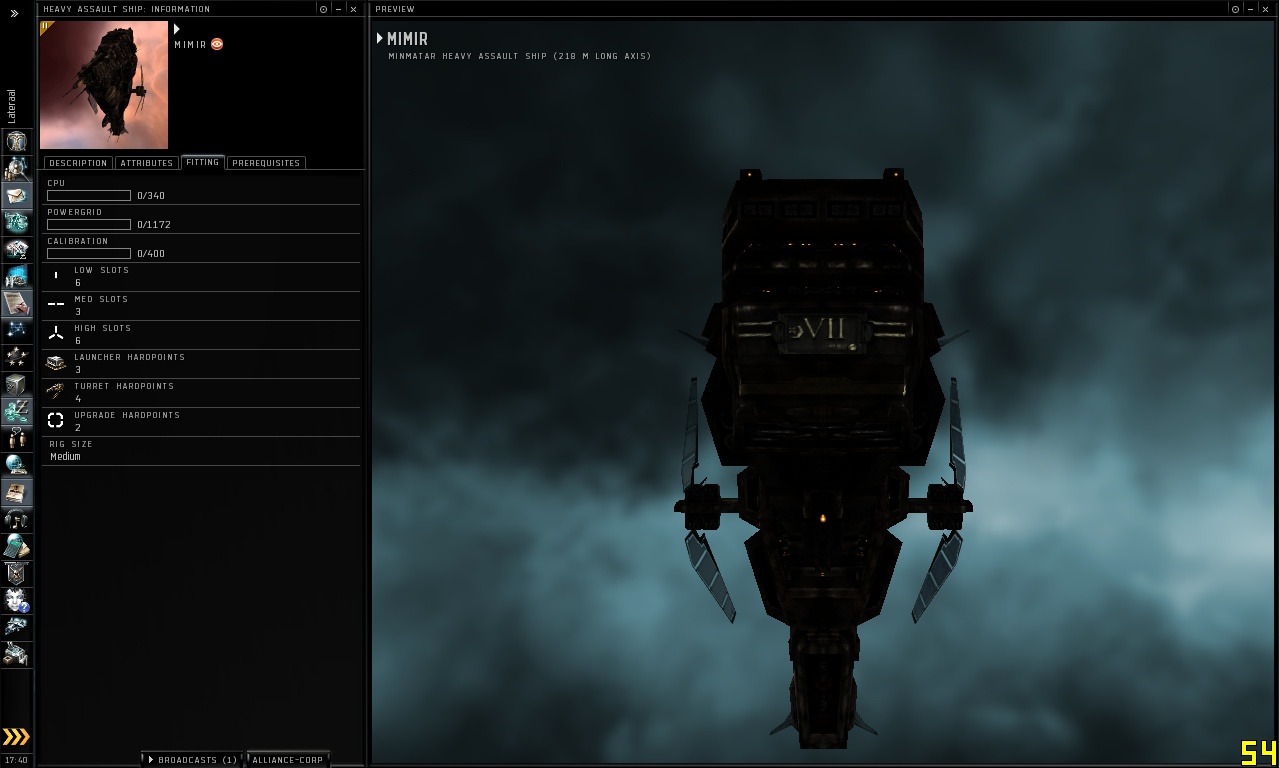1279x768 pixels.
Task: Open the Calculator sidebar icon
Action: 16,546
